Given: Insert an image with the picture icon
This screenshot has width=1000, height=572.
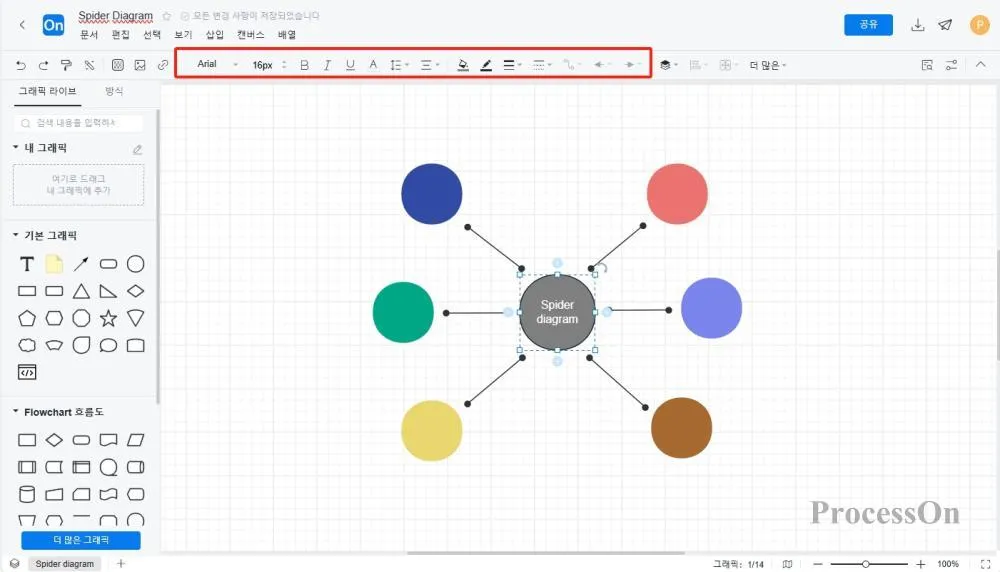Looking at the screenshot, I should 140,65.
